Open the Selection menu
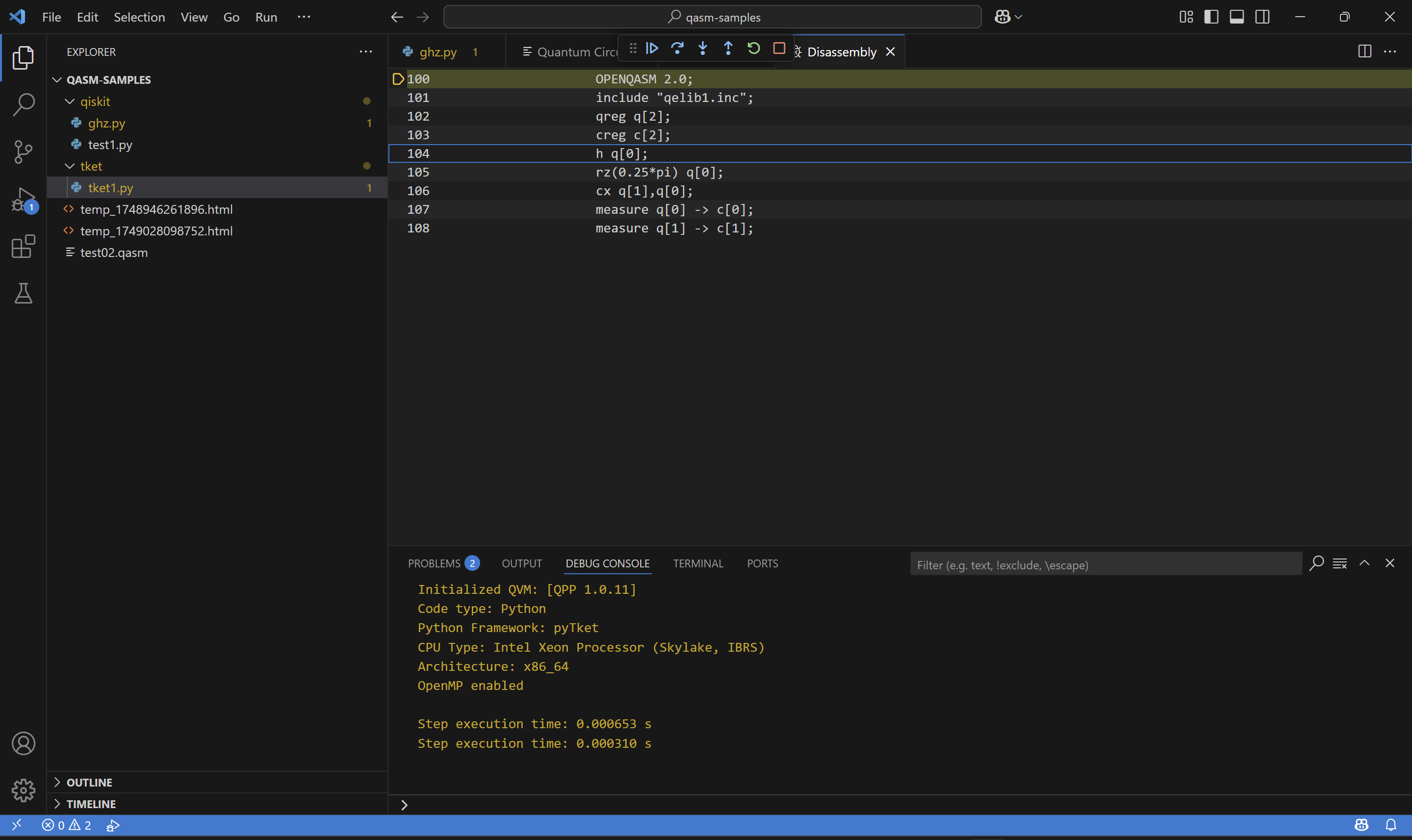Screen dimensions: 1412x840 [139, 17]
